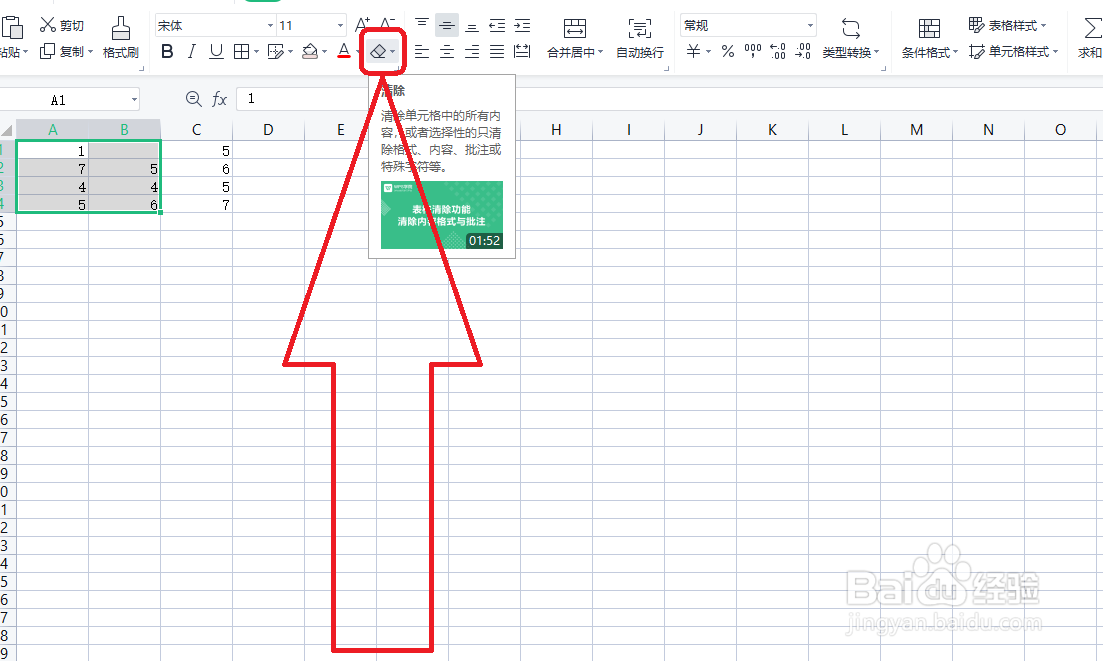Decrease indent

(497, 25)
